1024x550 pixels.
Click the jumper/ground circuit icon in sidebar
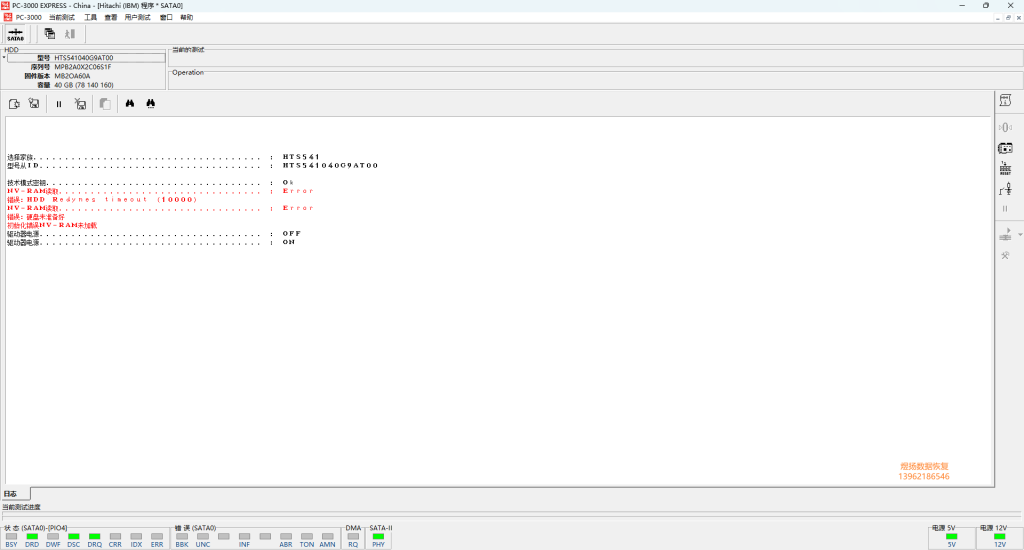click(x=1005, y=189)
